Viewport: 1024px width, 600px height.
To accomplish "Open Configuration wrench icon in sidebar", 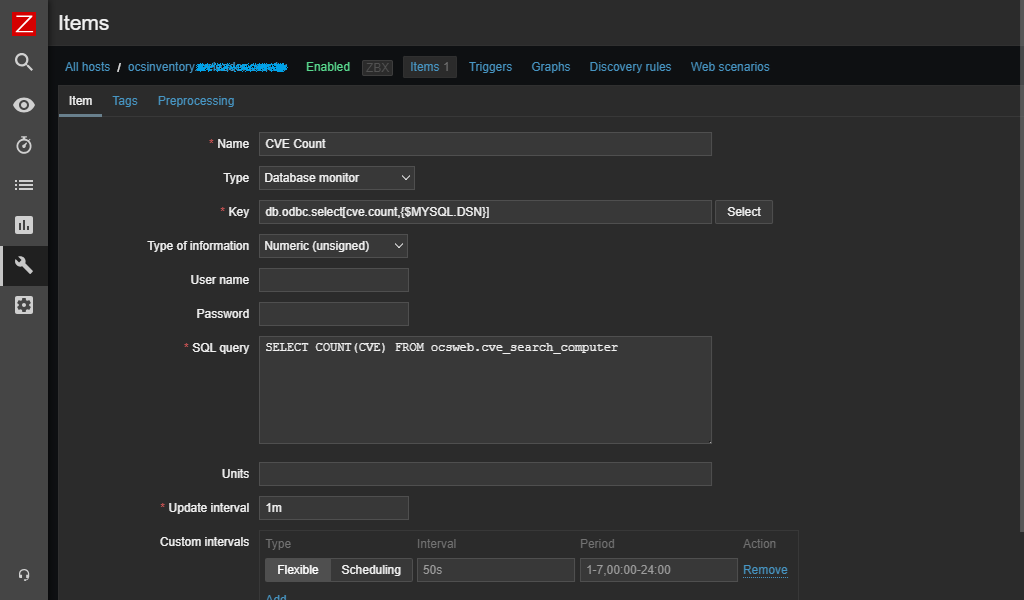I will pos(24,265).
